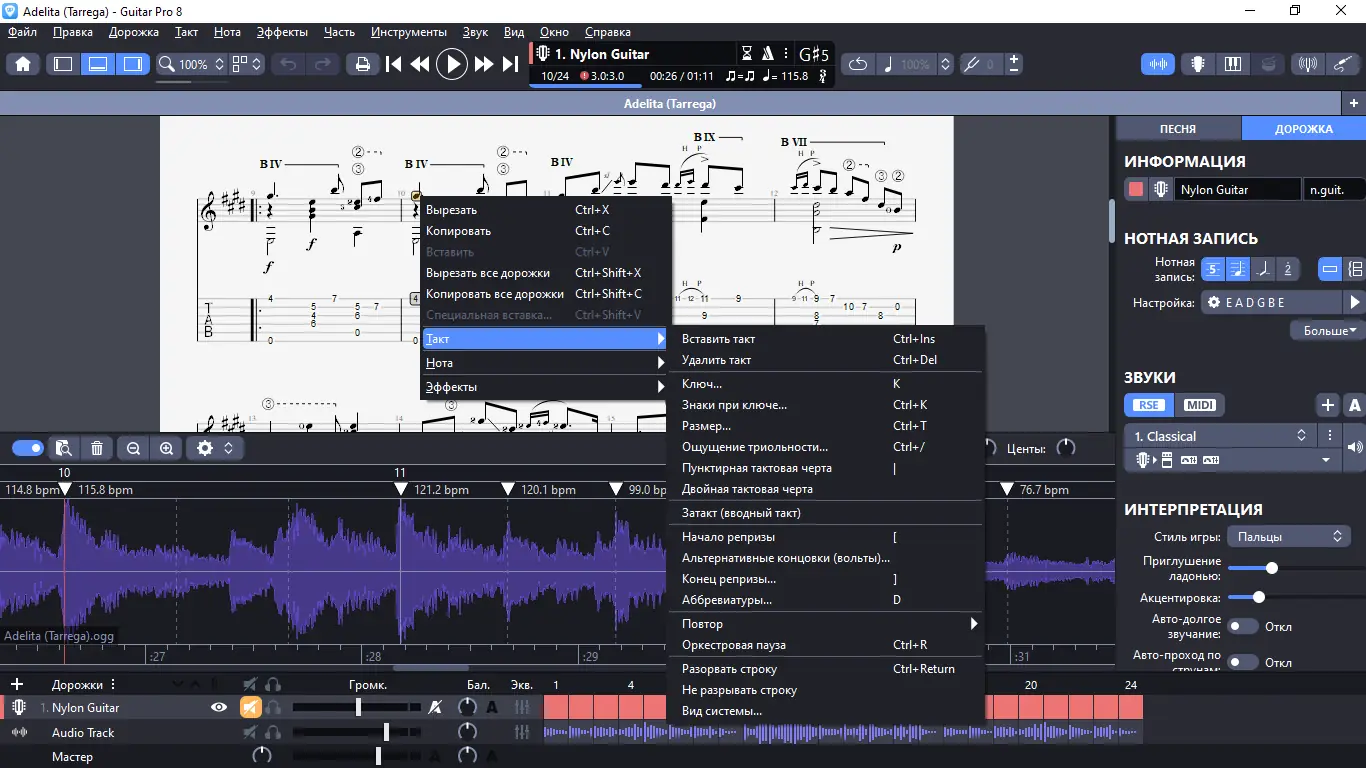
Task: Click the add sound plus button
Action: pyautogui.click(x=1327, y=405)
